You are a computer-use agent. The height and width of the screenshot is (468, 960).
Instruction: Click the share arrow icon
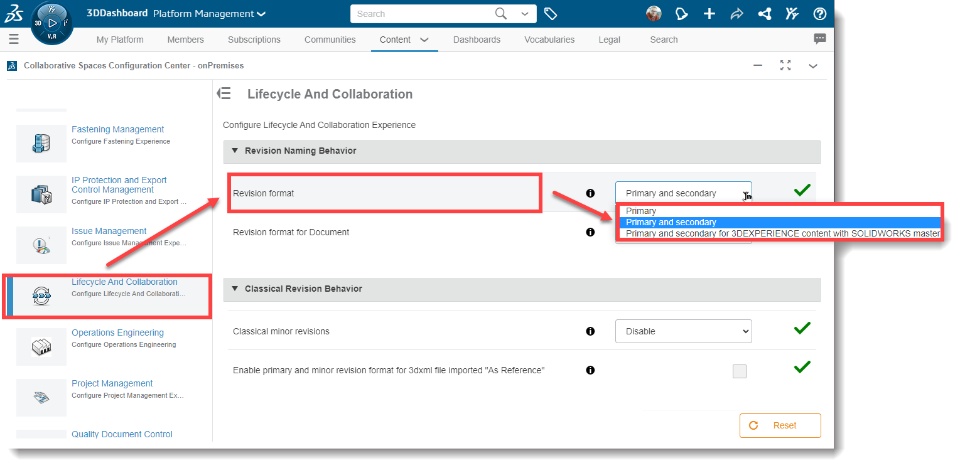click(737, 14)
